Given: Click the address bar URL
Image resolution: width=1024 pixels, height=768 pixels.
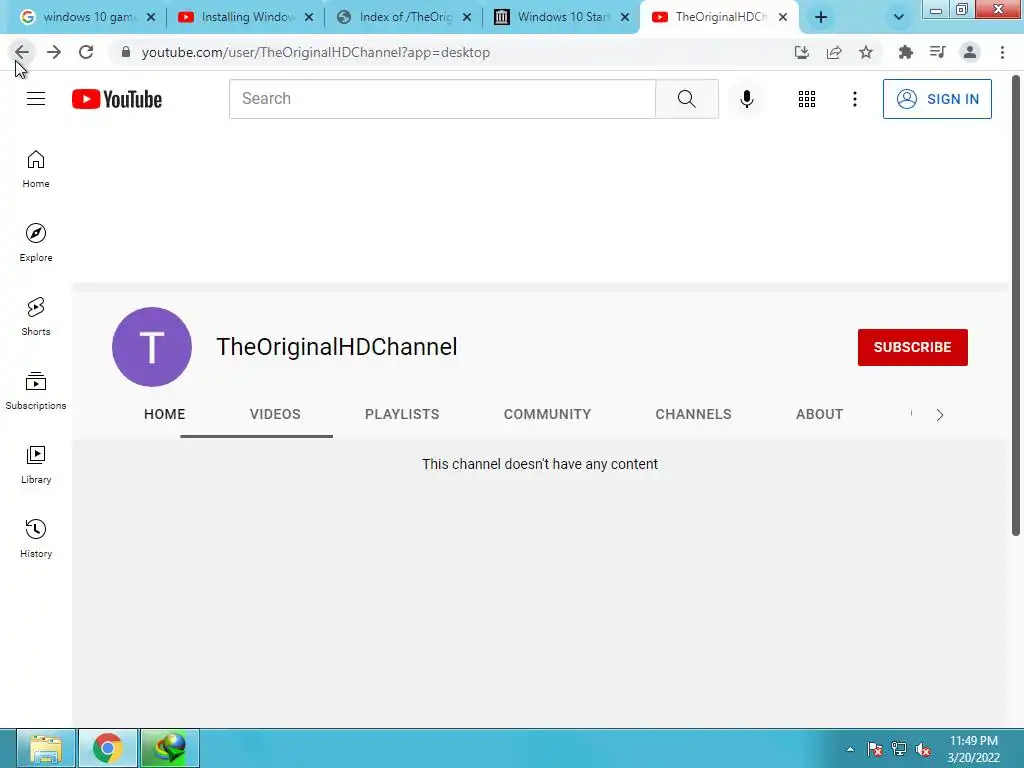Looking at the screenshot, I should tap(315, 52).
